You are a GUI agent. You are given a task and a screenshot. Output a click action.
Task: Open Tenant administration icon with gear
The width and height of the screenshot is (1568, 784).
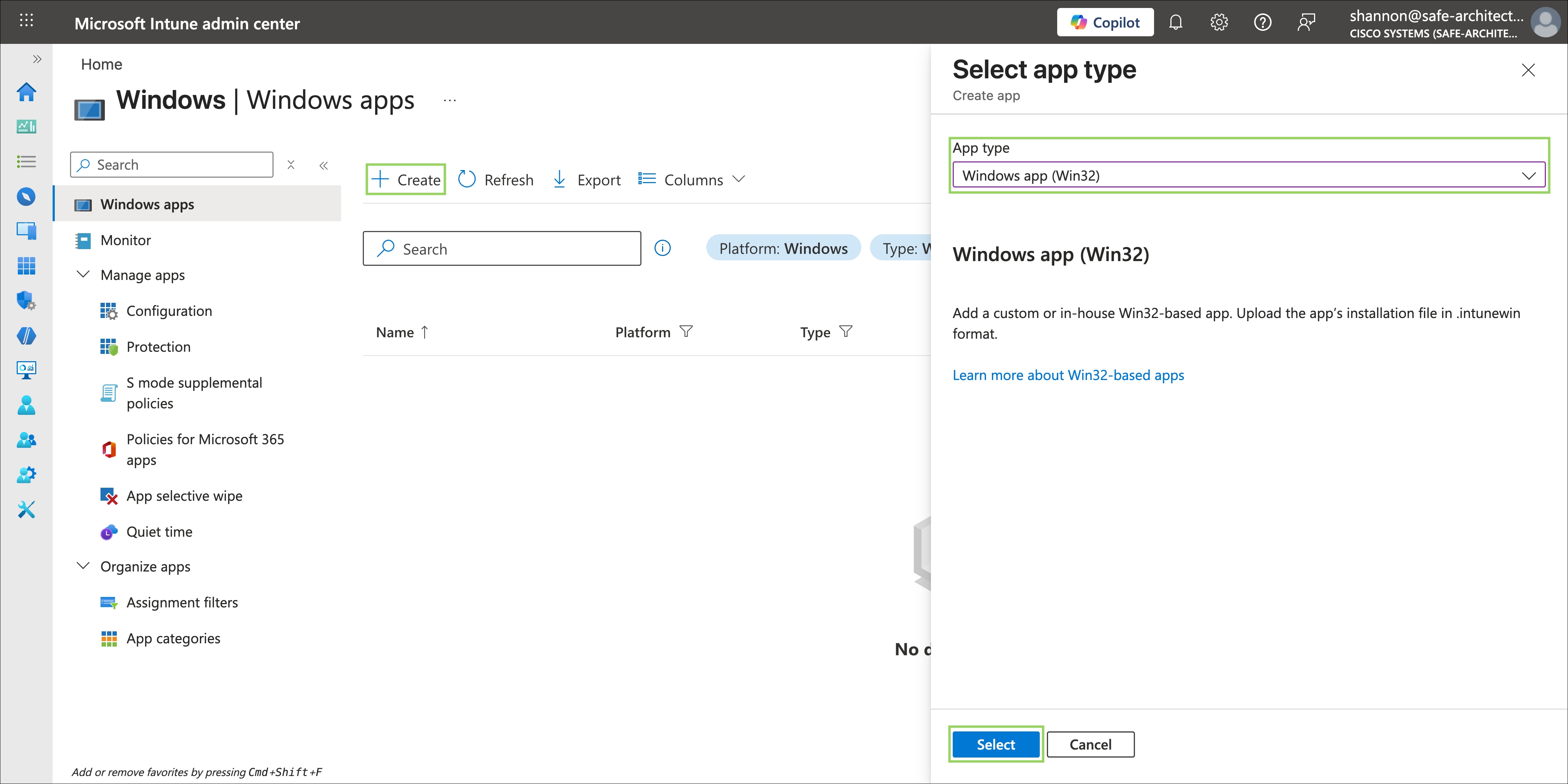26,474
